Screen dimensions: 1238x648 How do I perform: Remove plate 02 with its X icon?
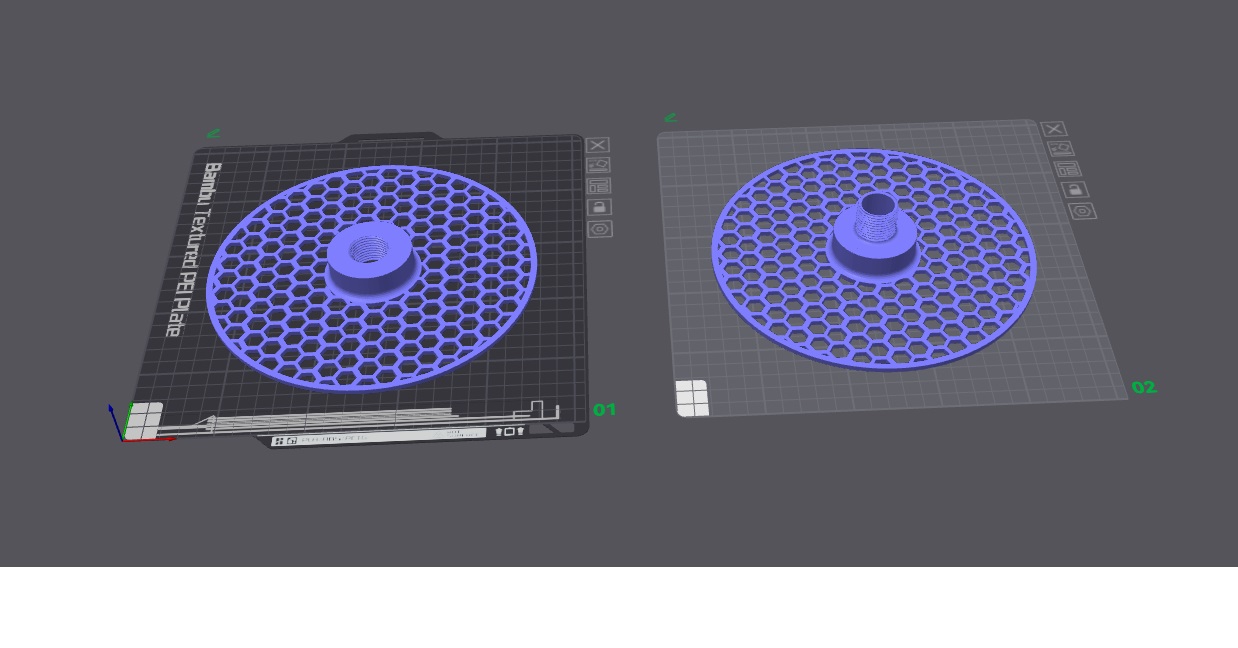[x=1054, y=129]
